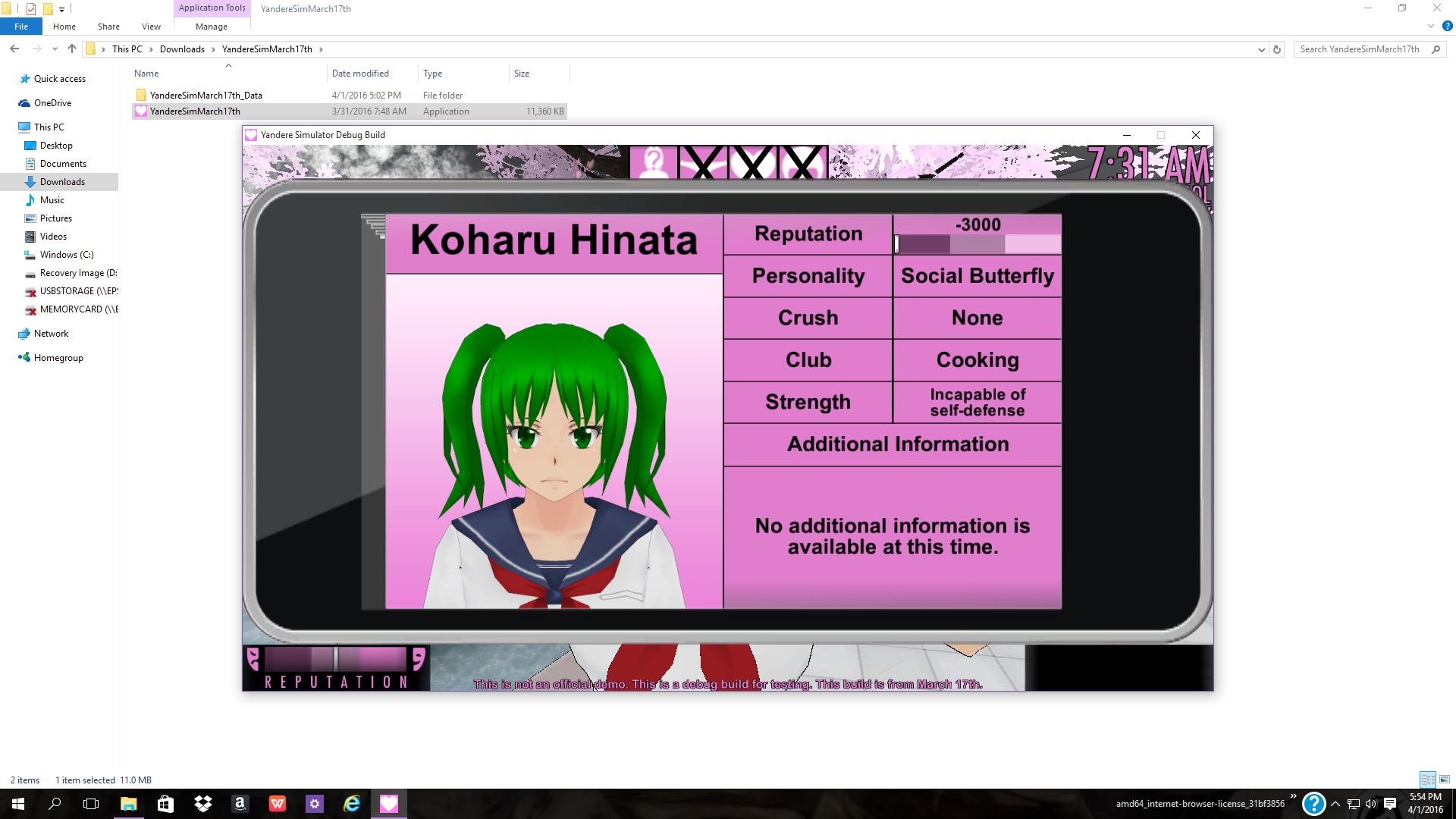Open Windows (C:) drive
This screenshot has width=1456, height=819.
pyautogui.click(x=67, y=255)
